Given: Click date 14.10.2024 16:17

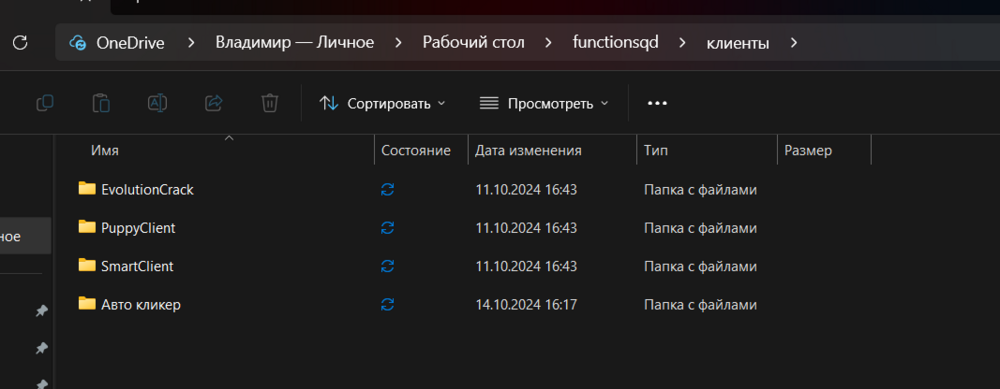Looking at the screenshot, I should pos(526,305).
